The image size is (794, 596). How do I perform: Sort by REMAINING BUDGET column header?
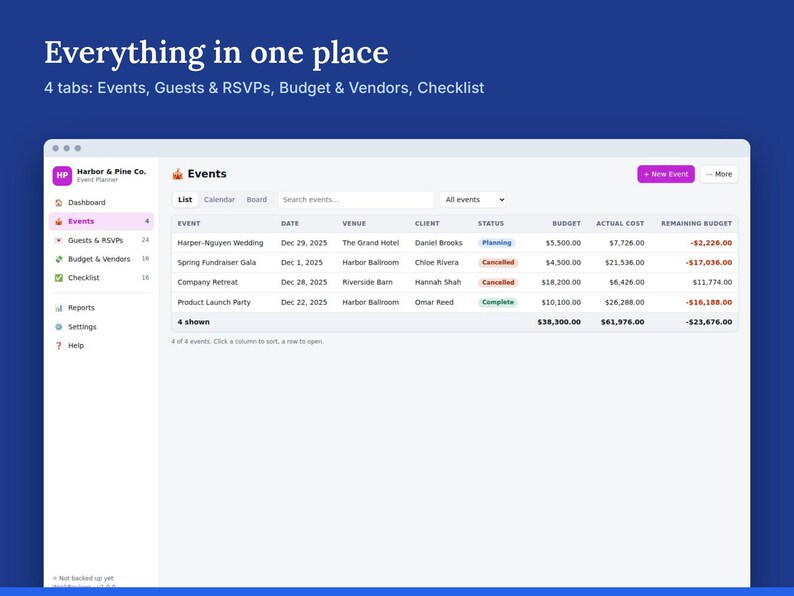point(697,223)
